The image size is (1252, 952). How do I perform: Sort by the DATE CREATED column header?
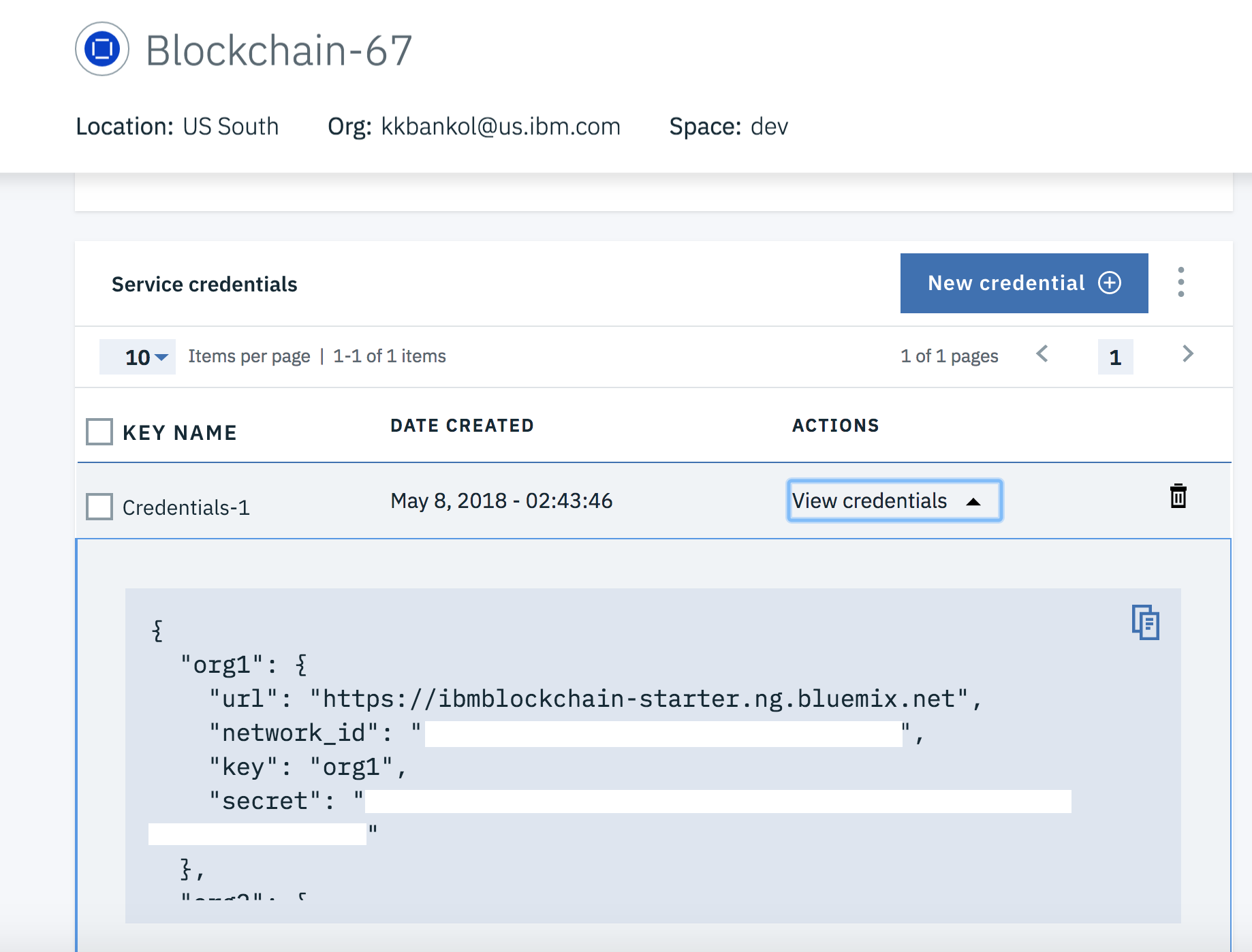point(462,426)
